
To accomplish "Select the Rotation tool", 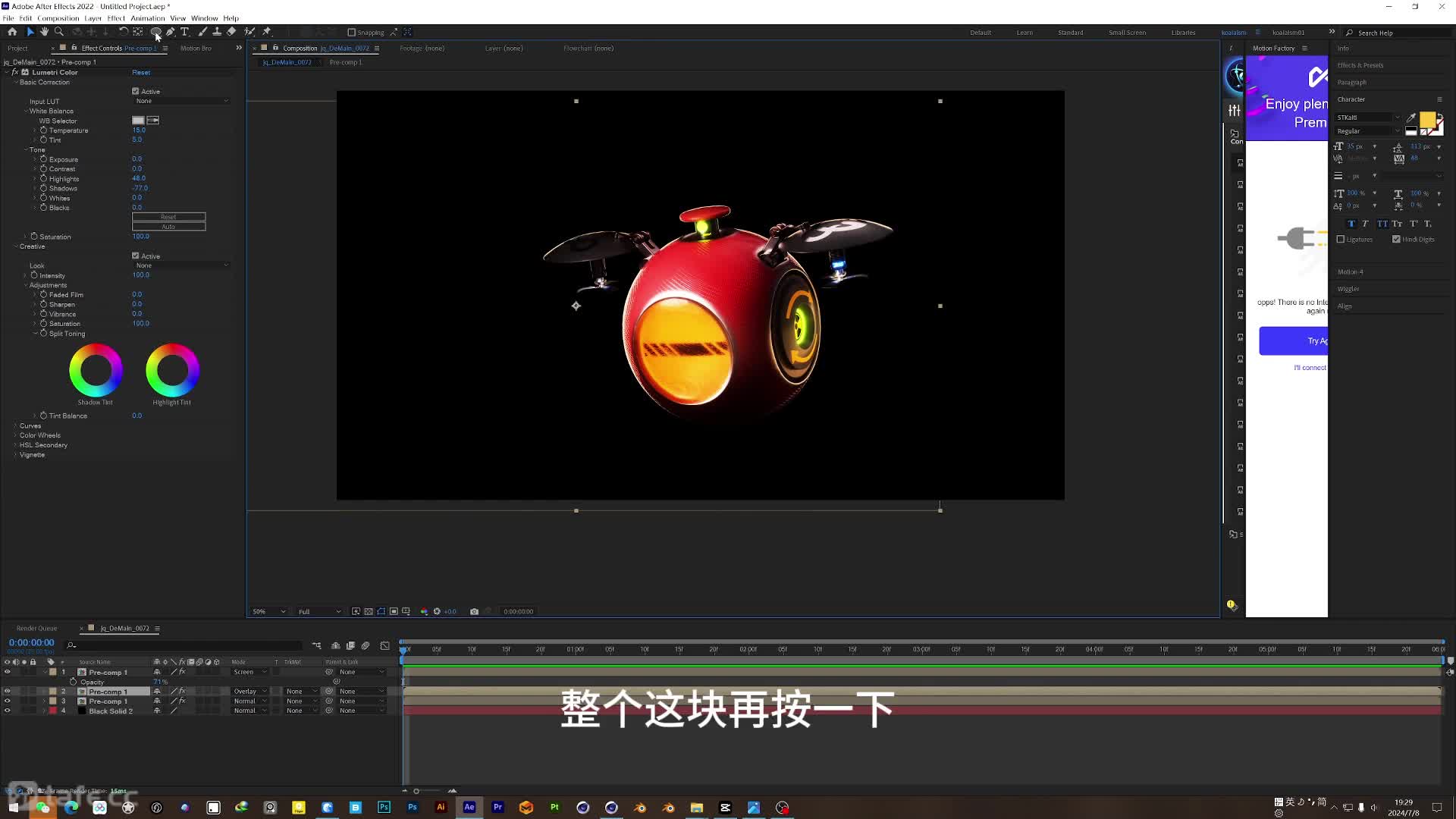I will pos(124,32).
